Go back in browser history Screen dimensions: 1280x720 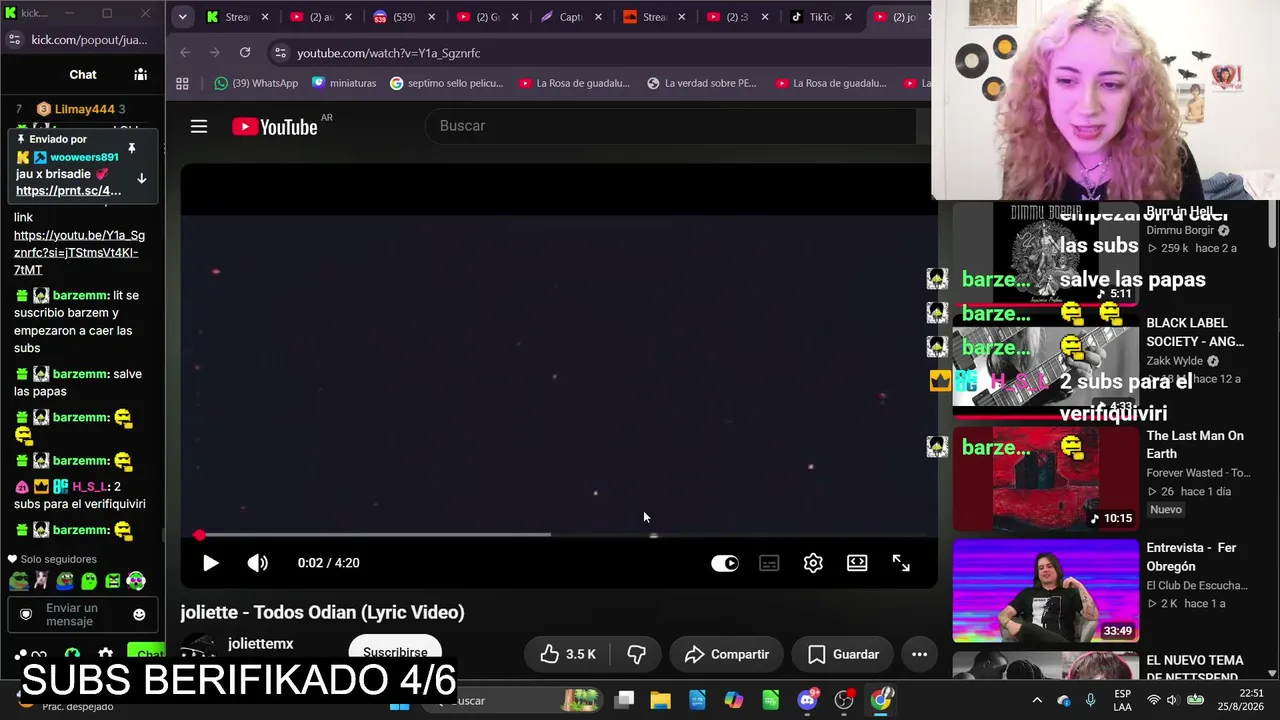(185, 53)
